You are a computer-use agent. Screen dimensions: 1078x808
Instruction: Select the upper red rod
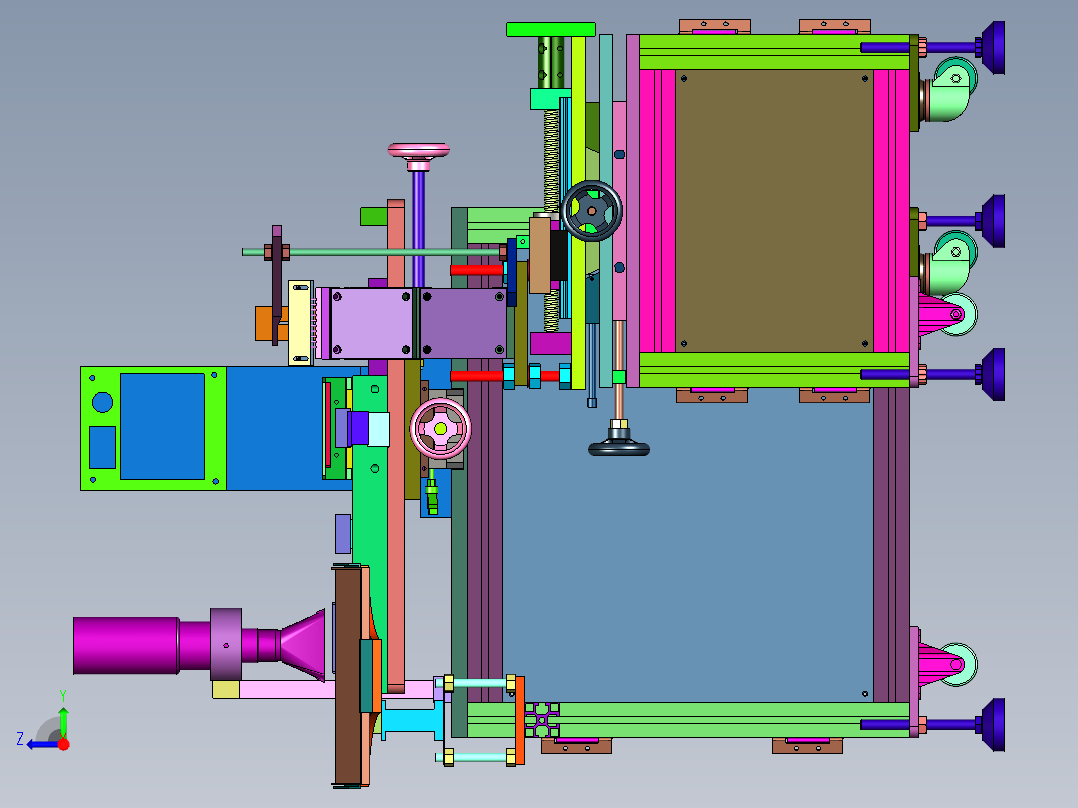pyautogui.click(x=476, y=270)
